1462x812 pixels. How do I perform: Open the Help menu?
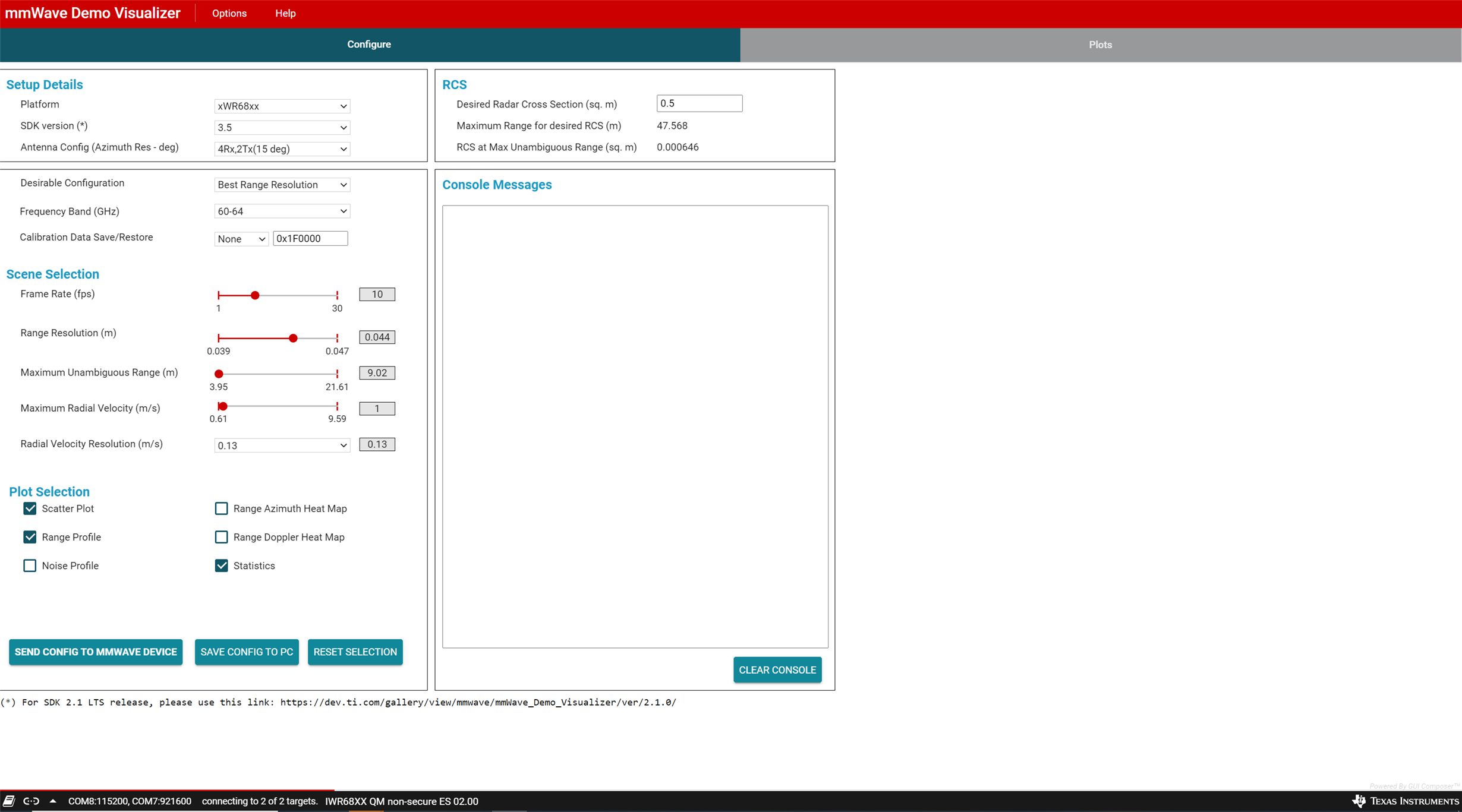coord(285,13)
